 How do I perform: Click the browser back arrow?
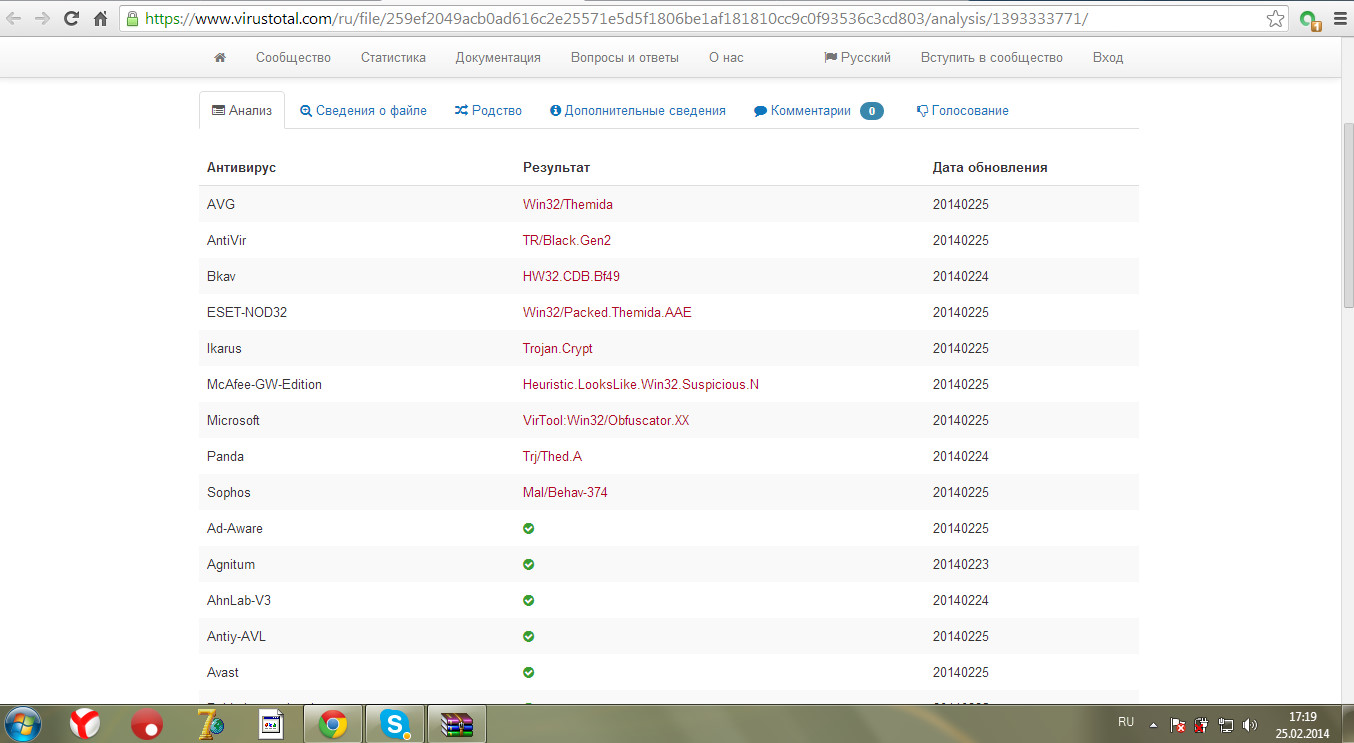pos(15,19)
